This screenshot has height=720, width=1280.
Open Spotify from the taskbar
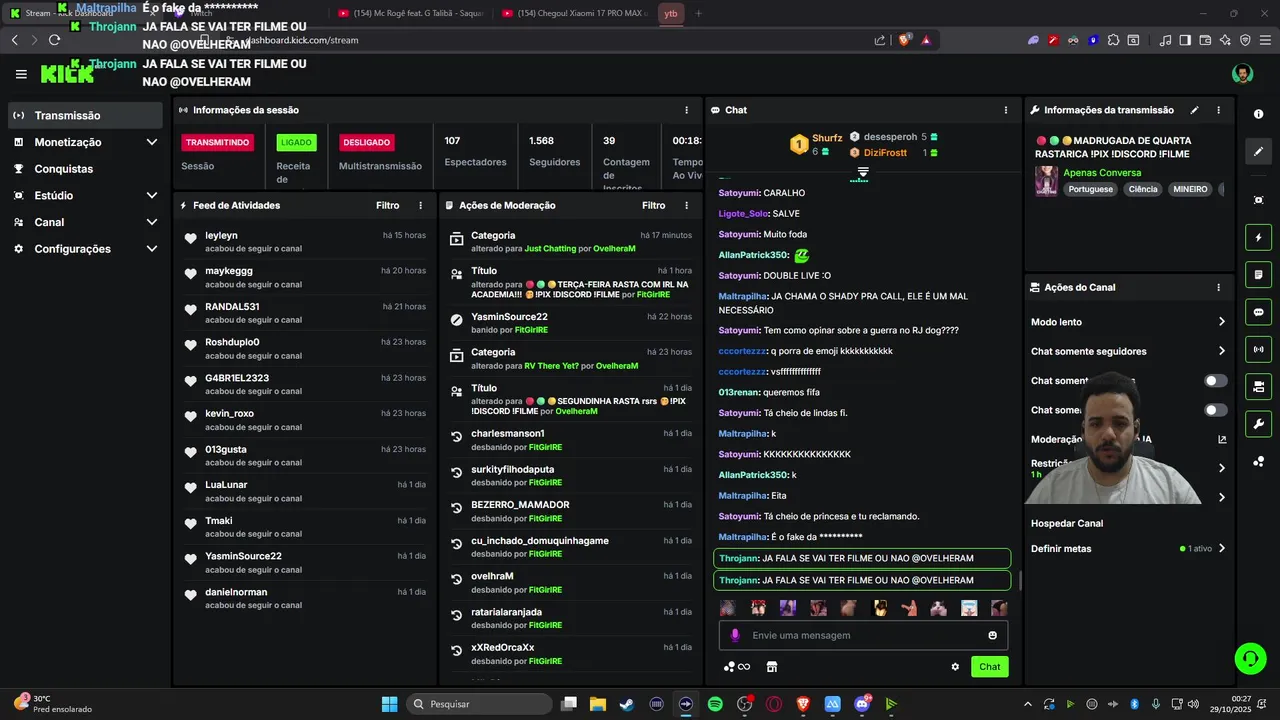(715, 704)
